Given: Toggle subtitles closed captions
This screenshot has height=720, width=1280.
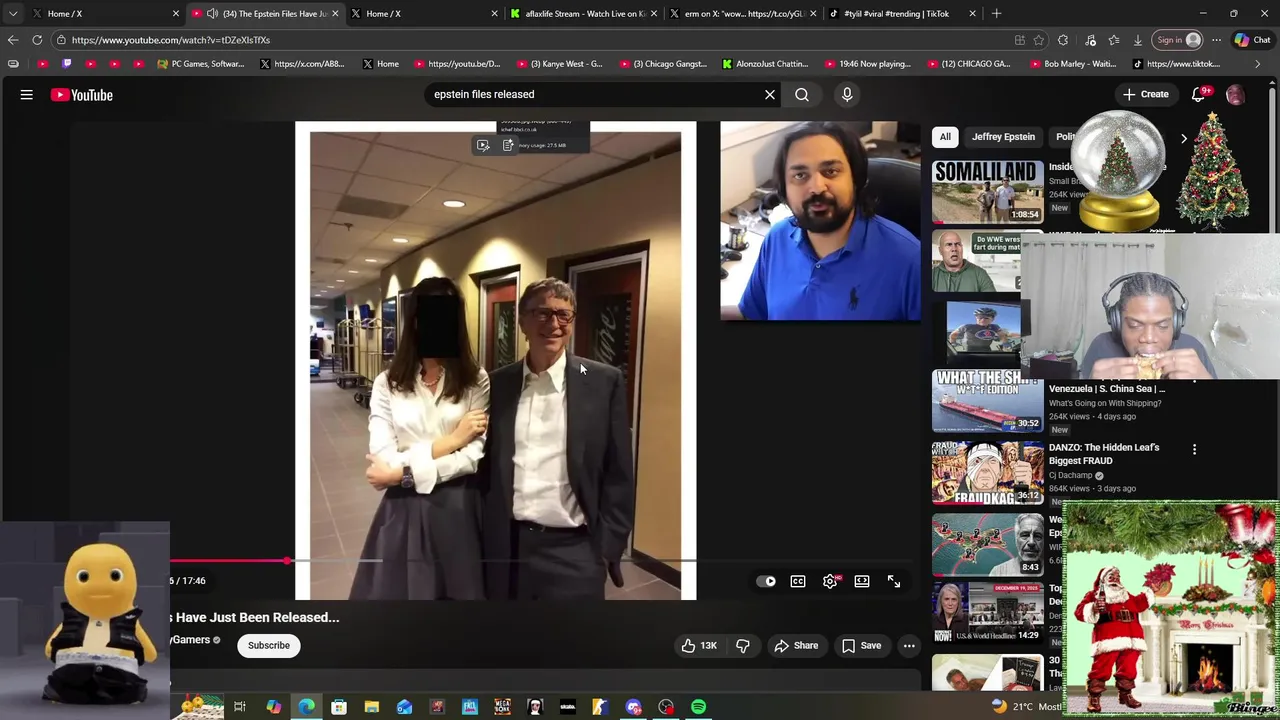Looking at the screenshot, I should [798, 581].
